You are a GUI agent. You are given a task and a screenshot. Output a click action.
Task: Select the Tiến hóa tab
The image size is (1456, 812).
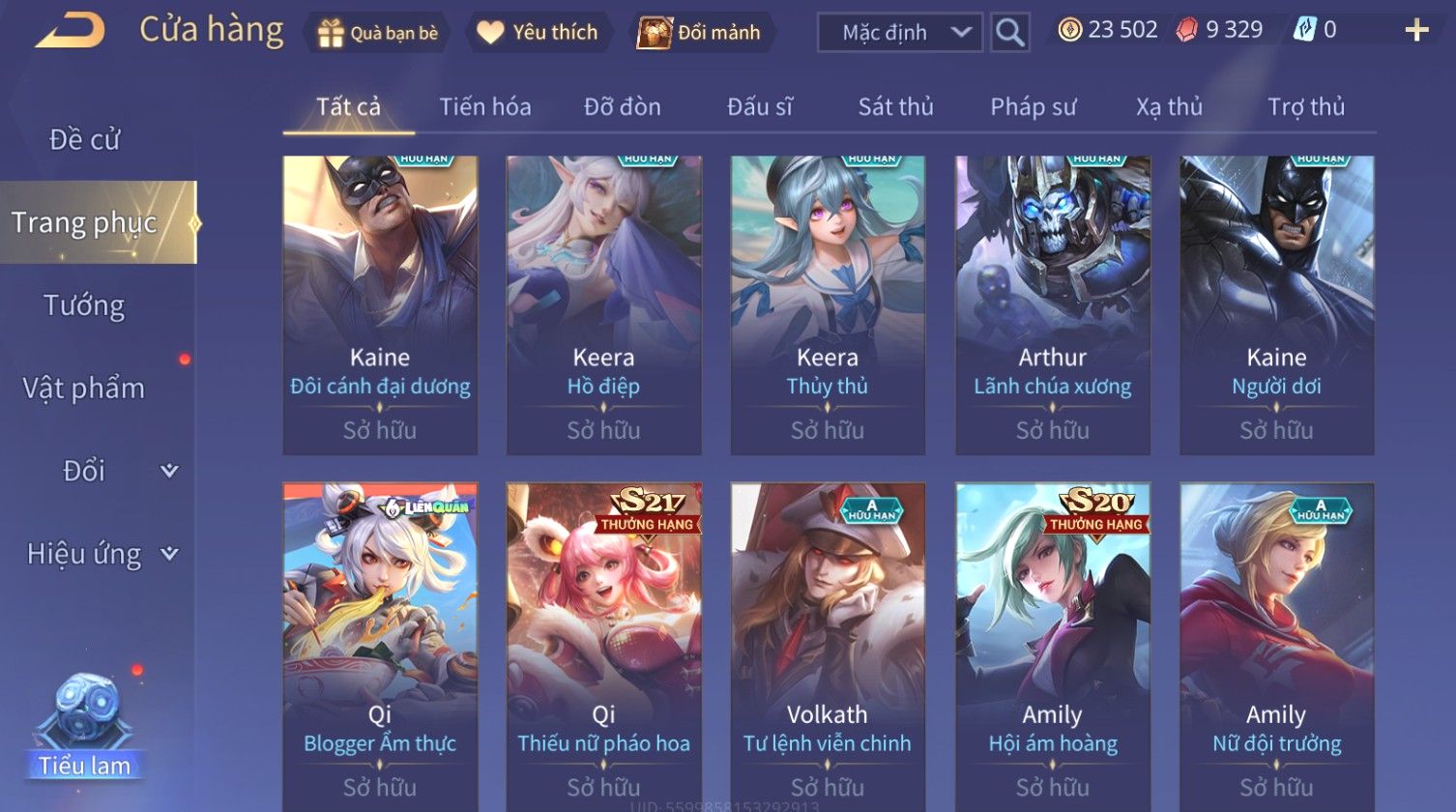point(485,107)
